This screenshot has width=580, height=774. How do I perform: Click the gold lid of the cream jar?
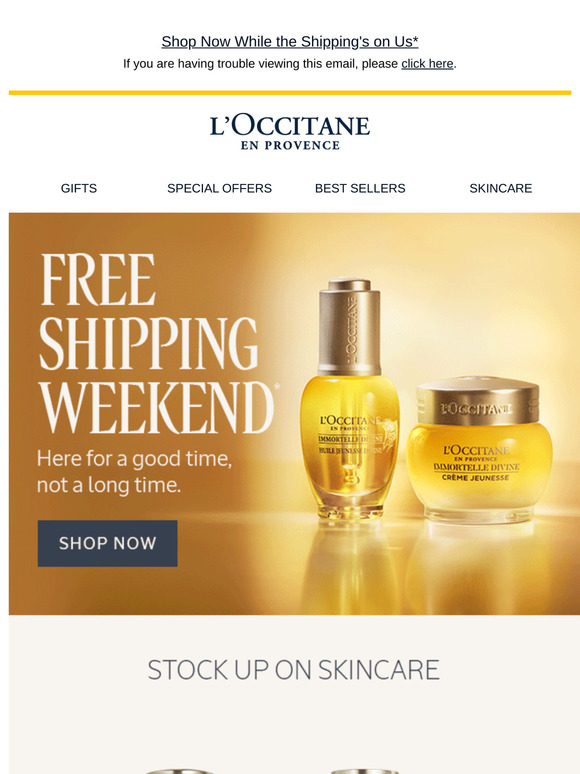(x=478, y=399)
